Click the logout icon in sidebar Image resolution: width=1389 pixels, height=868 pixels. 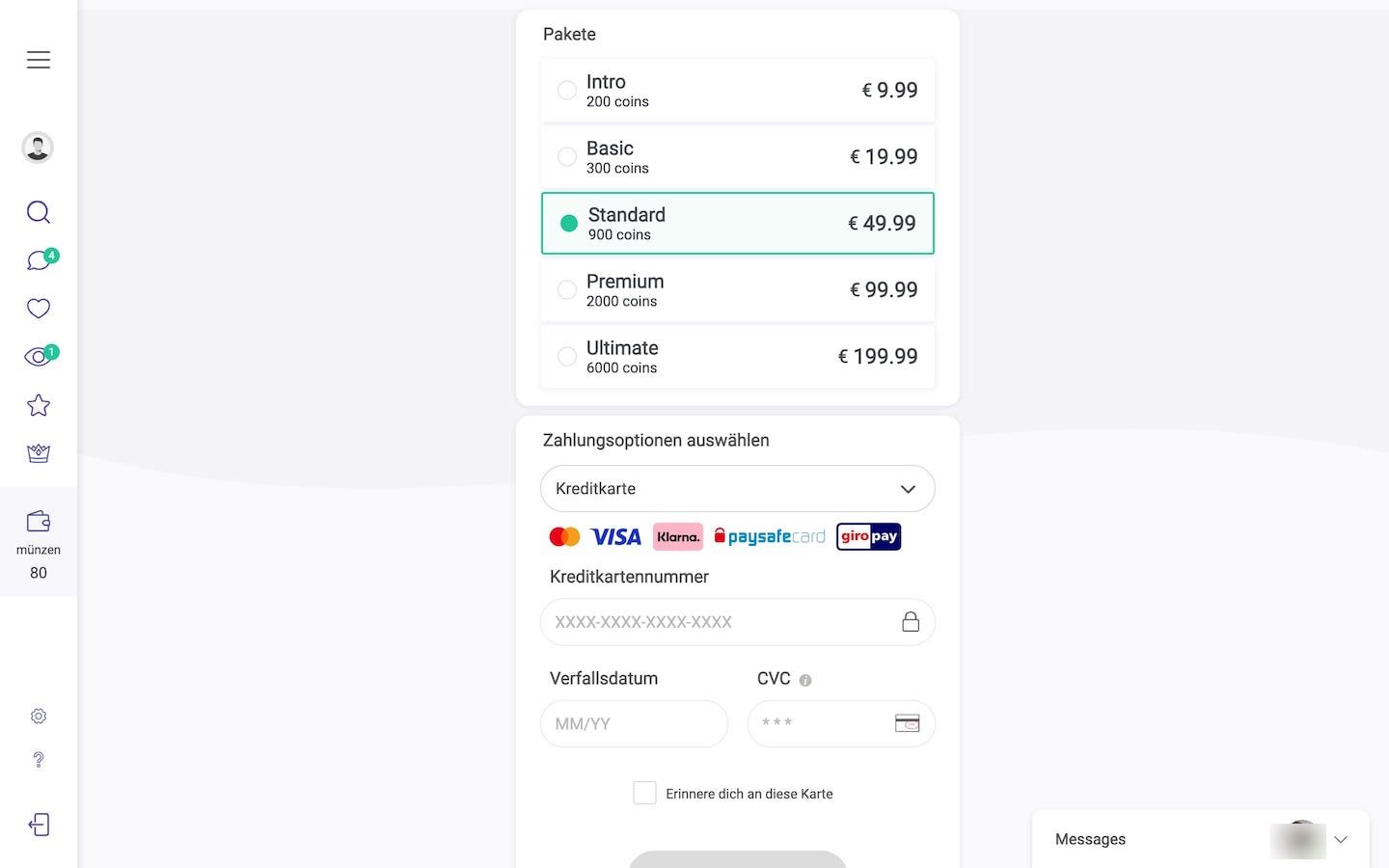tap(39, 825)
